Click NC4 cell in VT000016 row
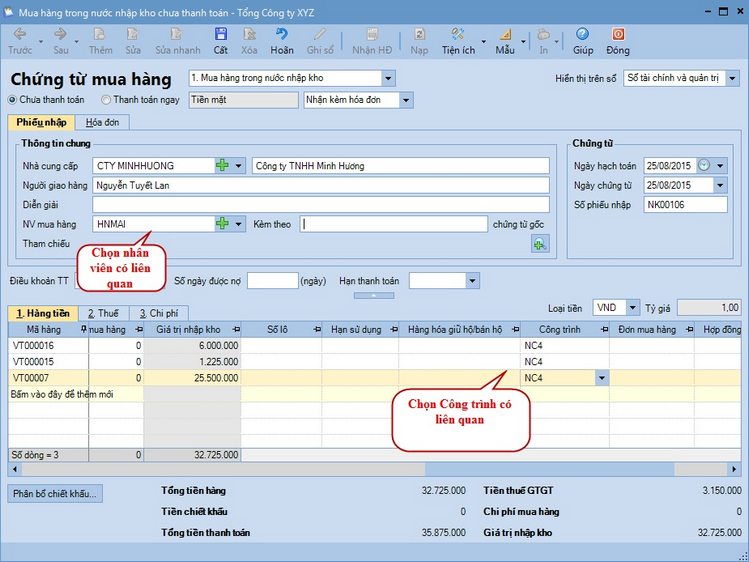This screenshot has height=562, width=749. click(x=565, y=345)
